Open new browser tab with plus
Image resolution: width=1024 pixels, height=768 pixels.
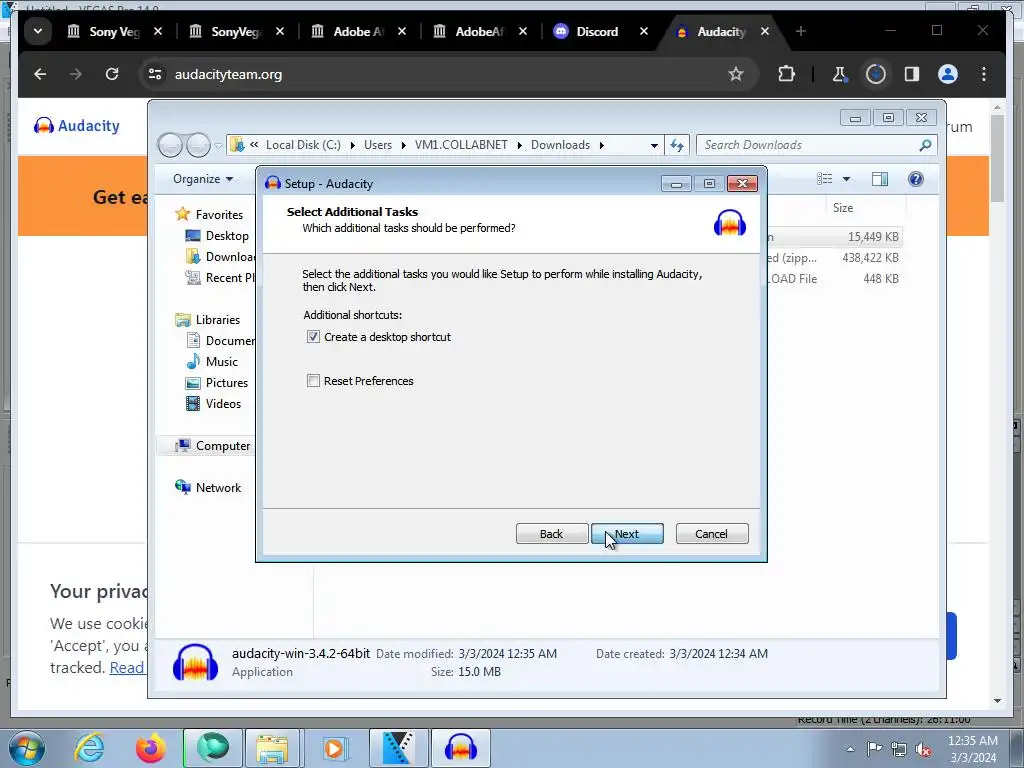(801, 31)
